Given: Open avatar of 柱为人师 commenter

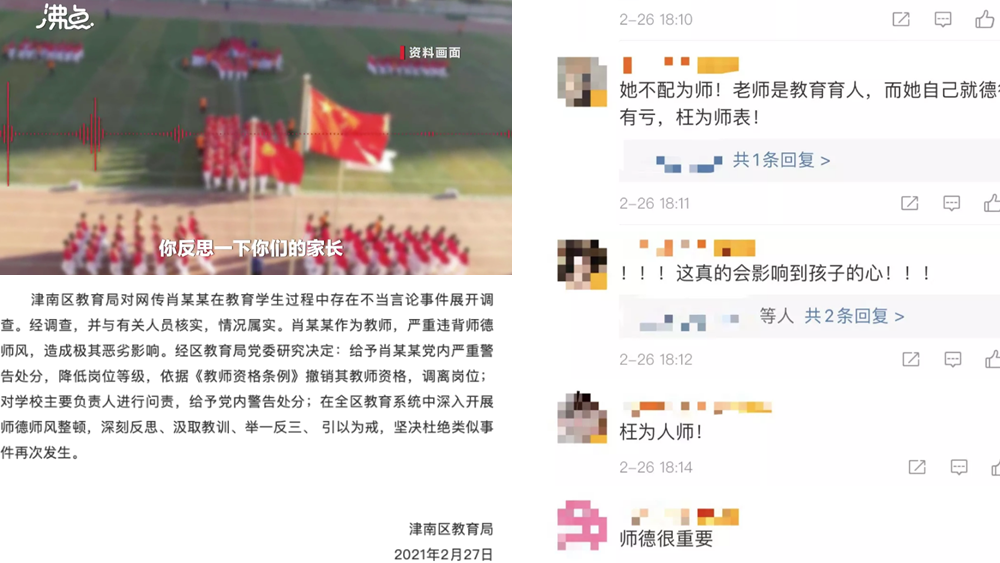Looking at the screenshot, I should coord(582,418).
